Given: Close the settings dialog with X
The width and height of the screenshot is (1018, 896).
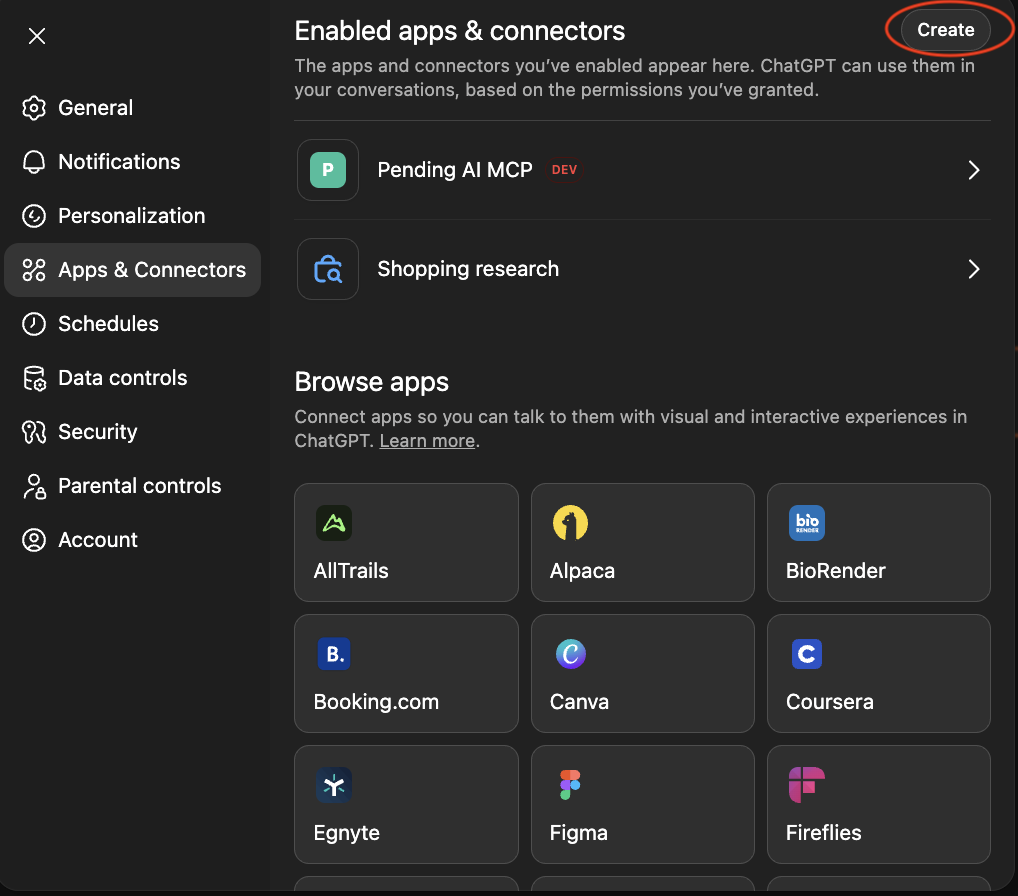Looking at the screenshot, I should point(37,37).
